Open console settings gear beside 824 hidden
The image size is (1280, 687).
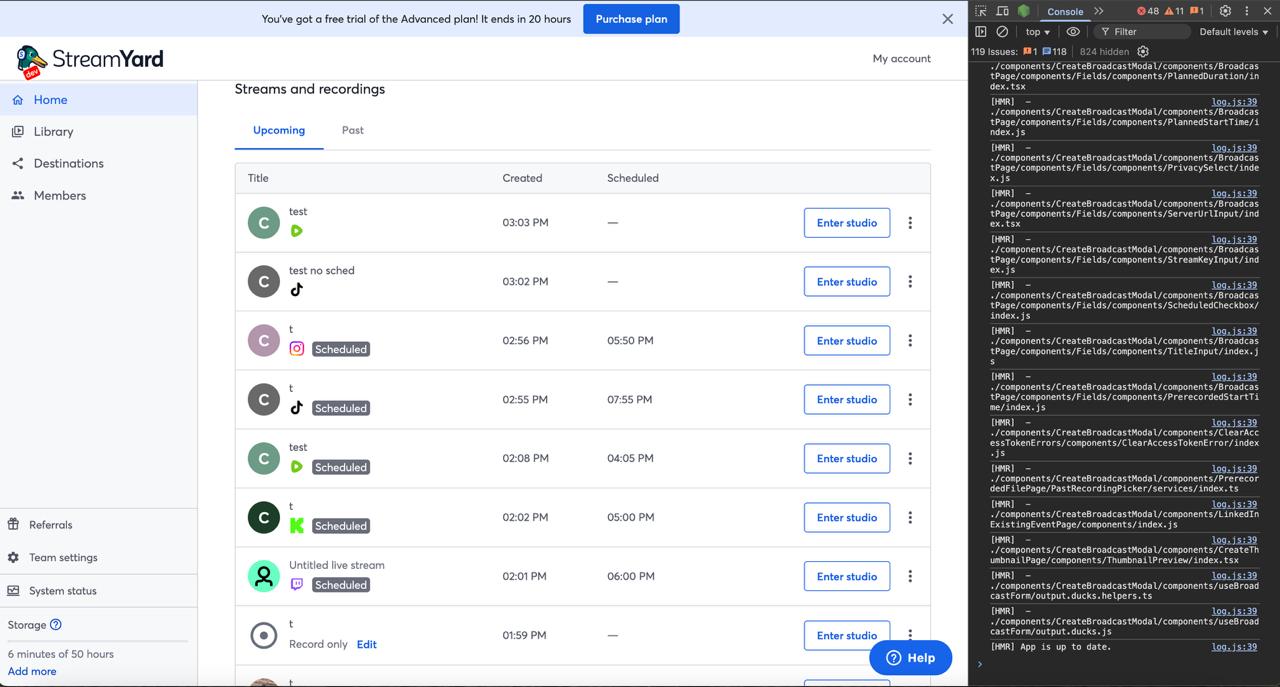pos(1143,52)
